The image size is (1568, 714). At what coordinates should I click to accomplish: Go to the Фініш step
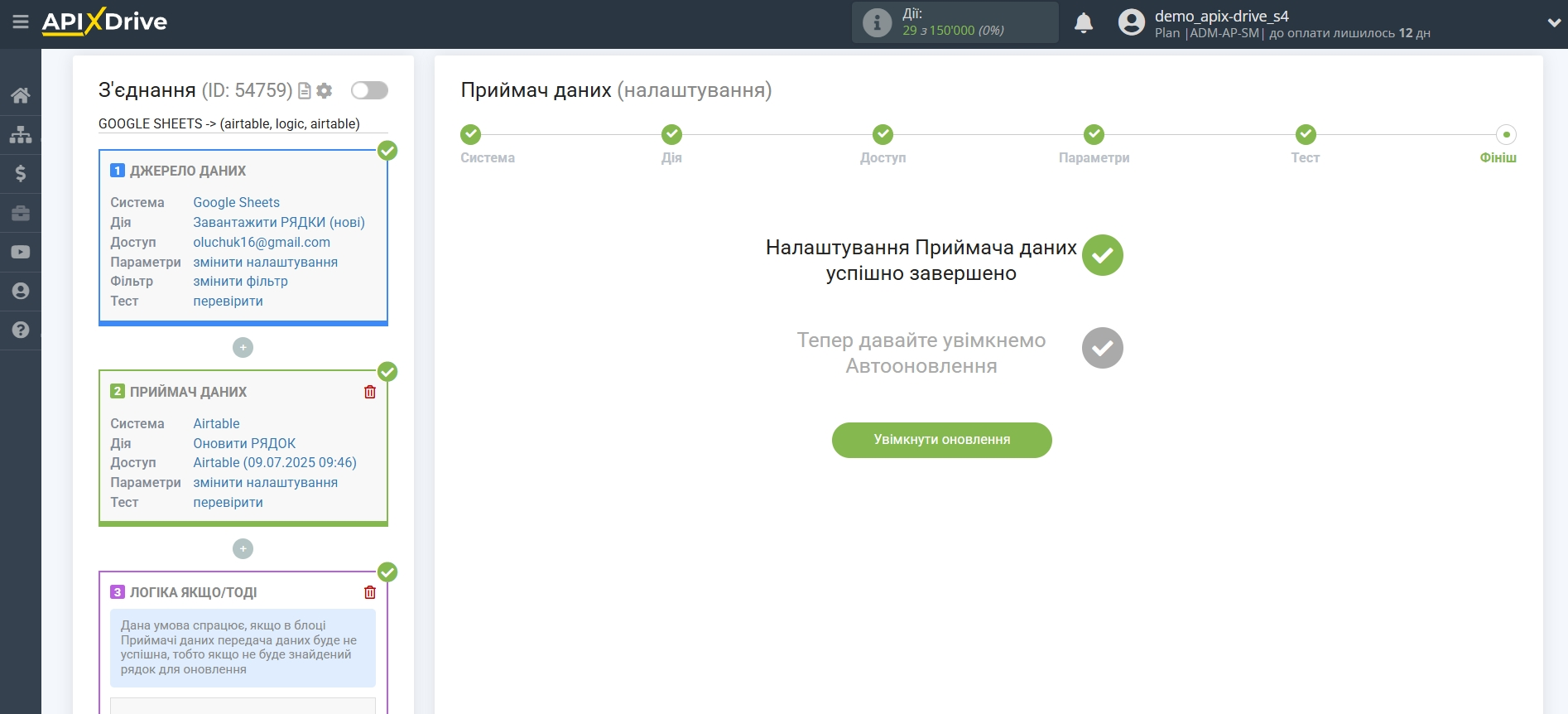1506,134
